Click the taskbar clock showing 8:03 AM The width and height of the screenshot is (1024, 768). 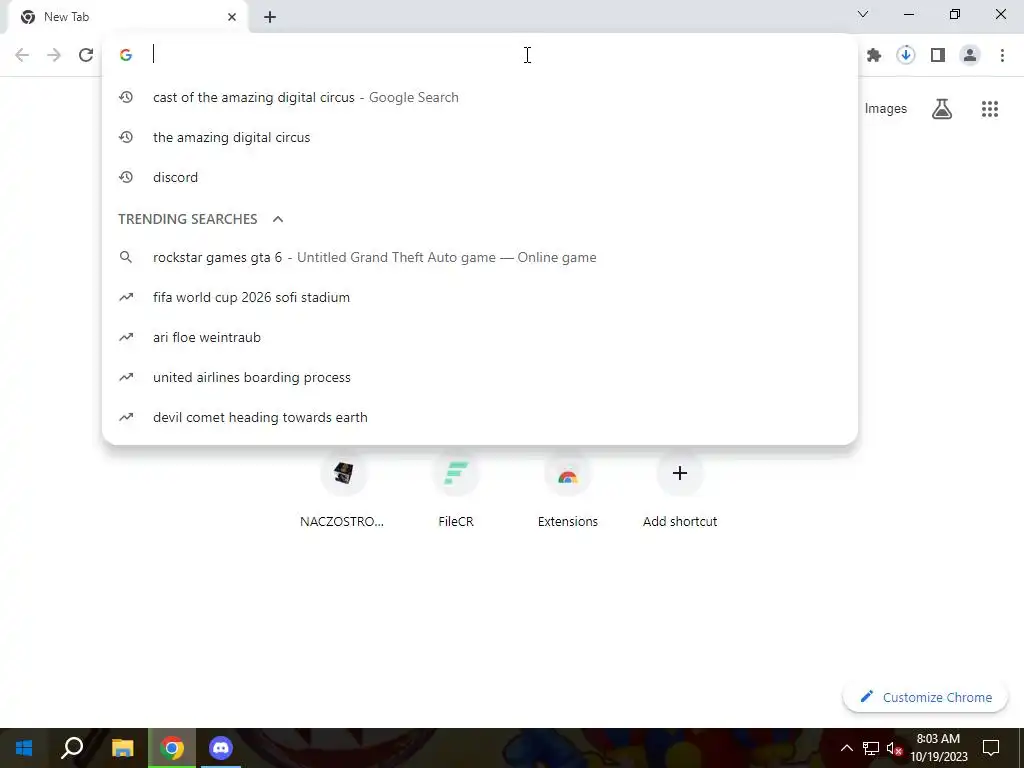pos(938,748)
